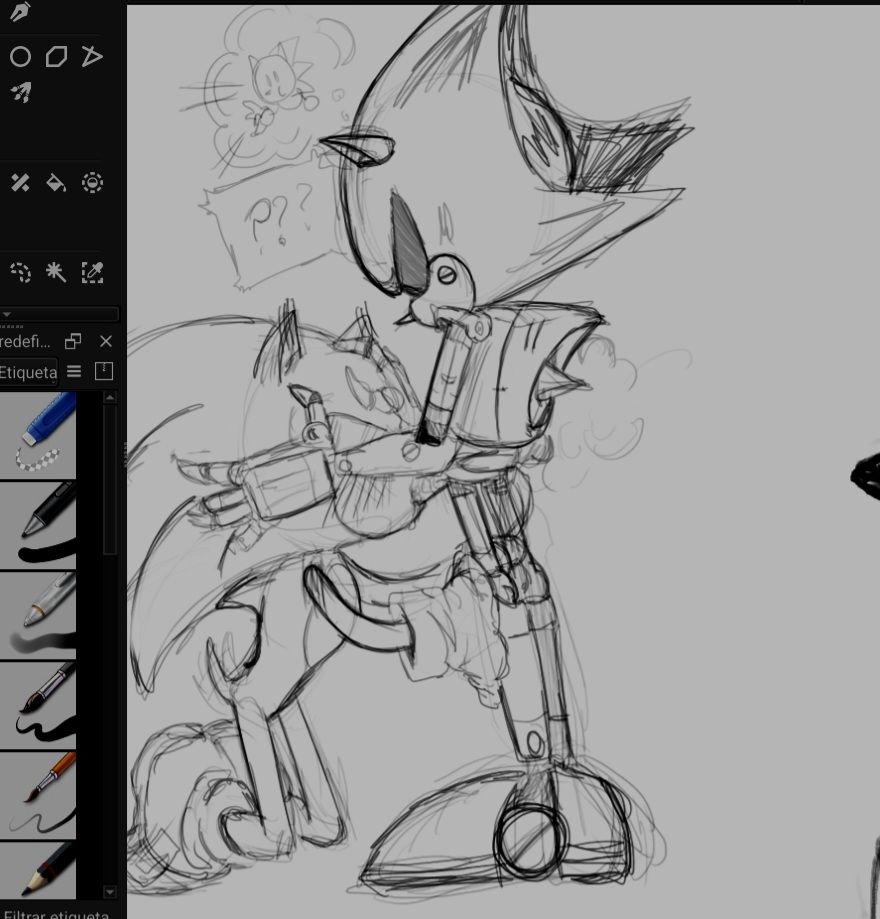Choose the gray ballpoint pen preset
880x919 pixels.
tap(38, 616)
